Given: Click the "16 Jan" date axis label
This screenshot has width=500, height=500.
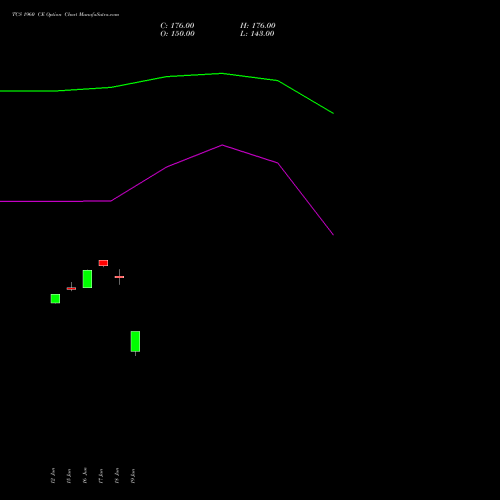Looking at the screenshot, I should (x=85, y=476).
